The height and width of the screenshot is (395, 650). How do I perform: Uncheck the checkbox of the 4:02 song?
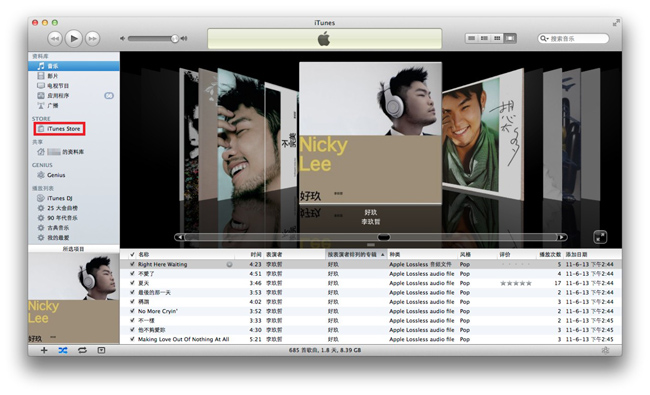(x=132, y=302)
